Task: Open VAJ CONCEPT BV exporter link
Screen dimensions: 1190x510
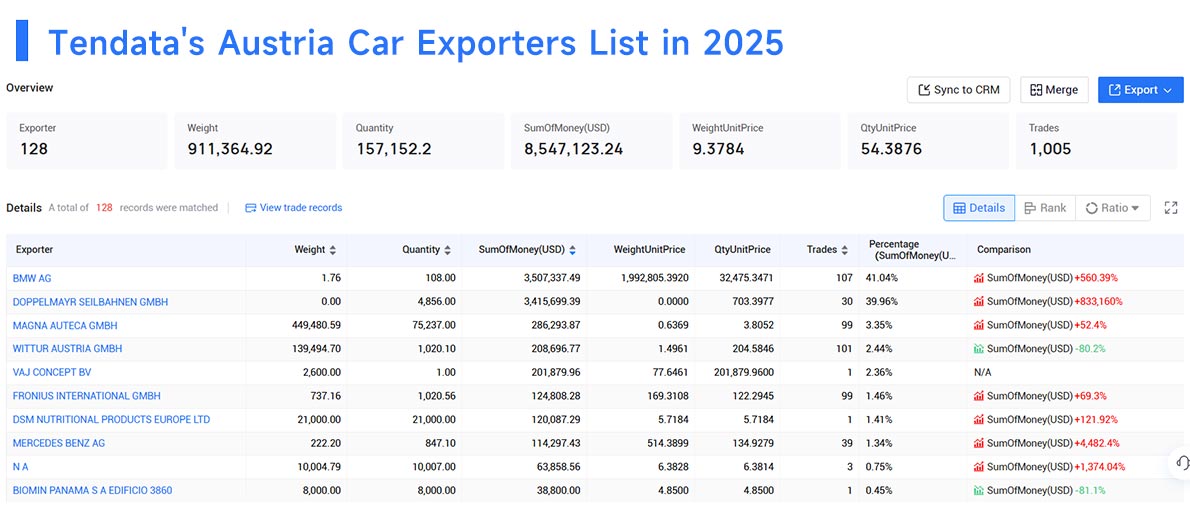Action: pos(52,373)
